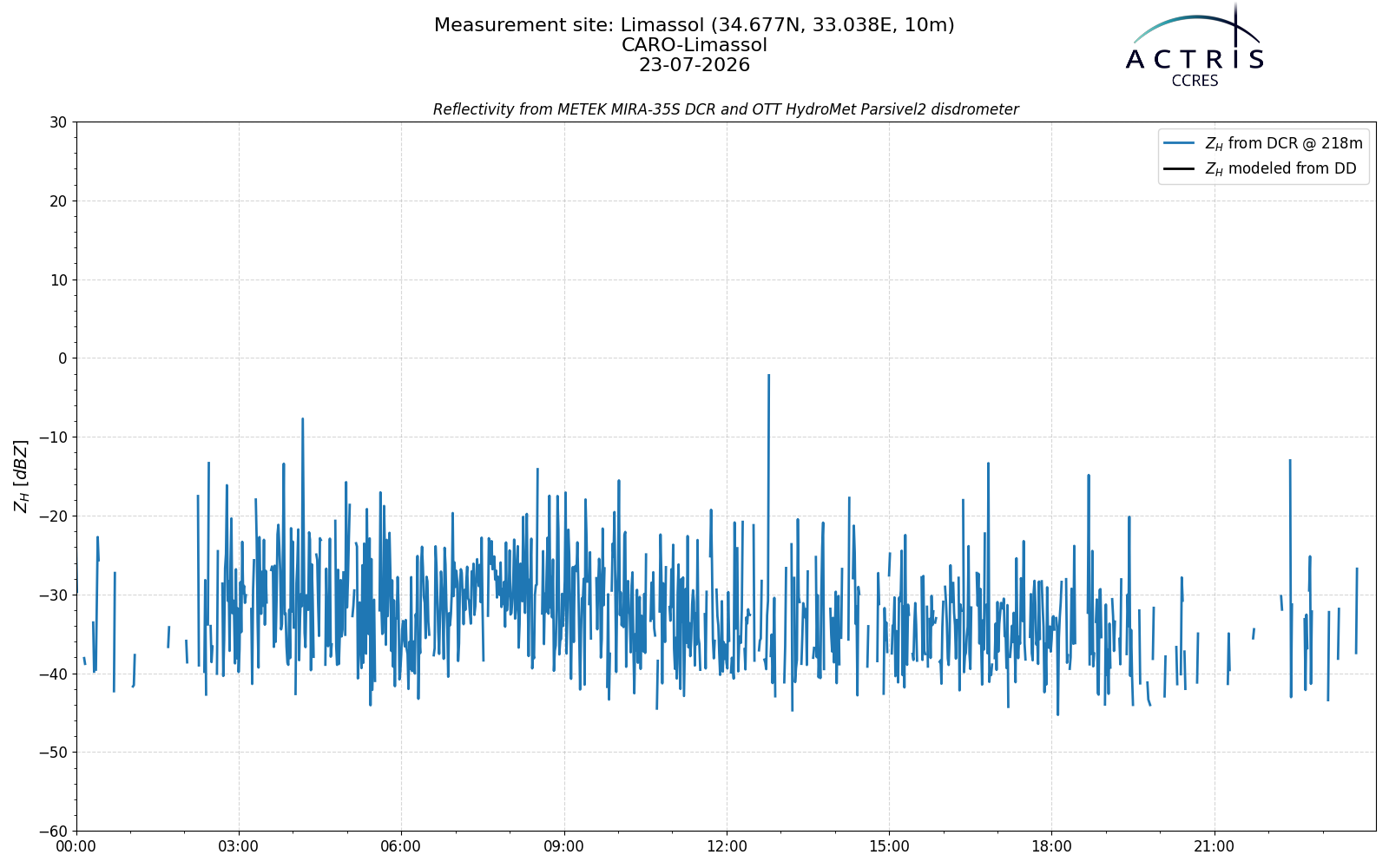Click the date '23-07-2026' in the header
Screen dimensions: 1389x868
[x=694, y=65]
